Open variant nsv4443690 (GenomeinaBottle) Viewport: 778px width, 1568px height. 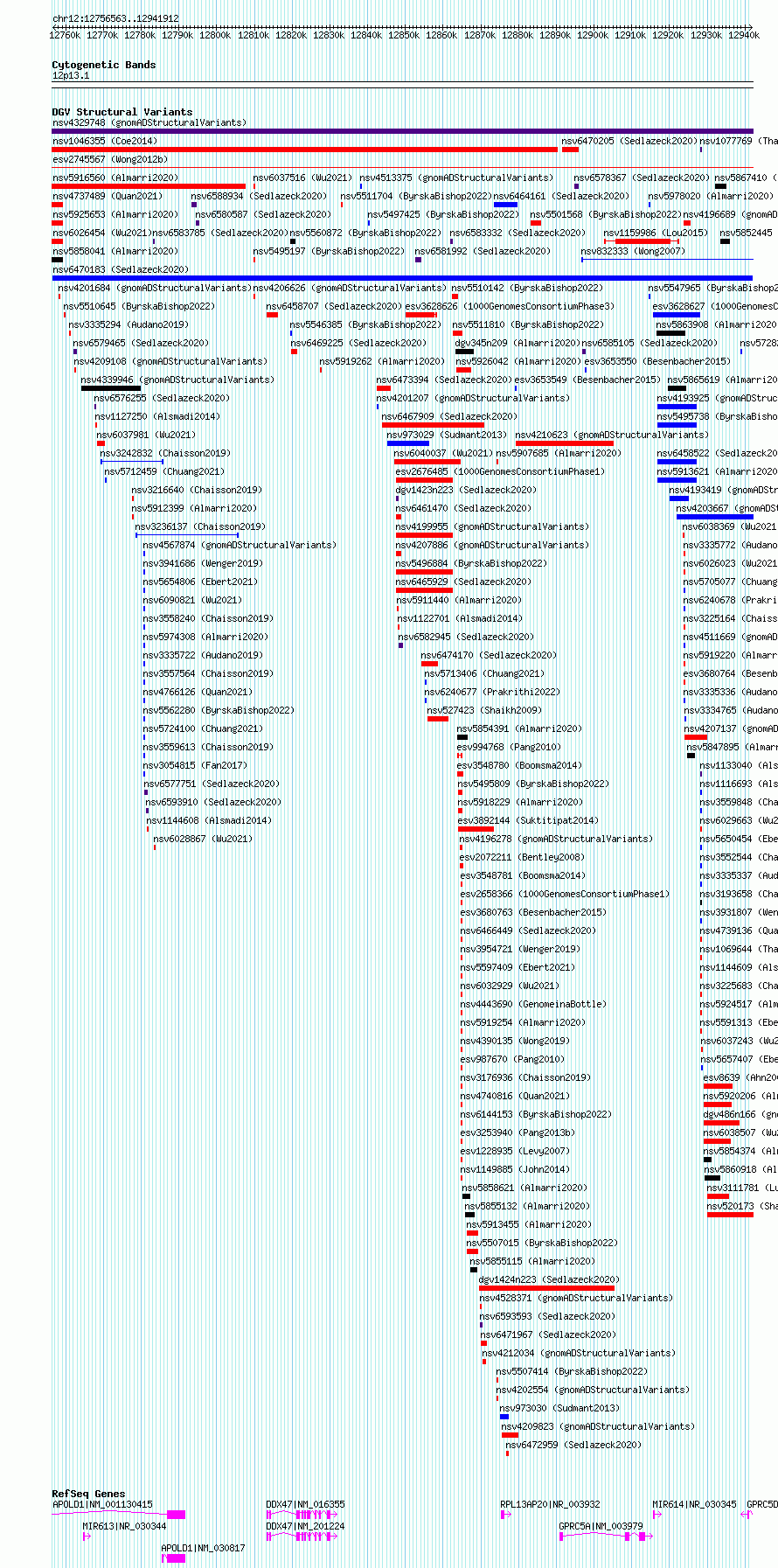click(x=534, y=1004)
